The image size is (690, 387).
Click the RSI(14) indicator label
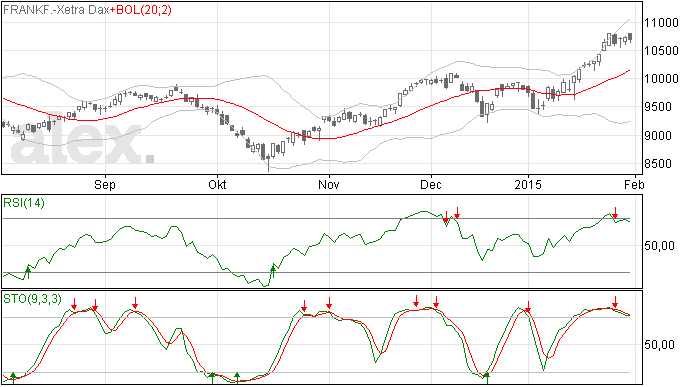pyautogui.click(x=24, y=203)
